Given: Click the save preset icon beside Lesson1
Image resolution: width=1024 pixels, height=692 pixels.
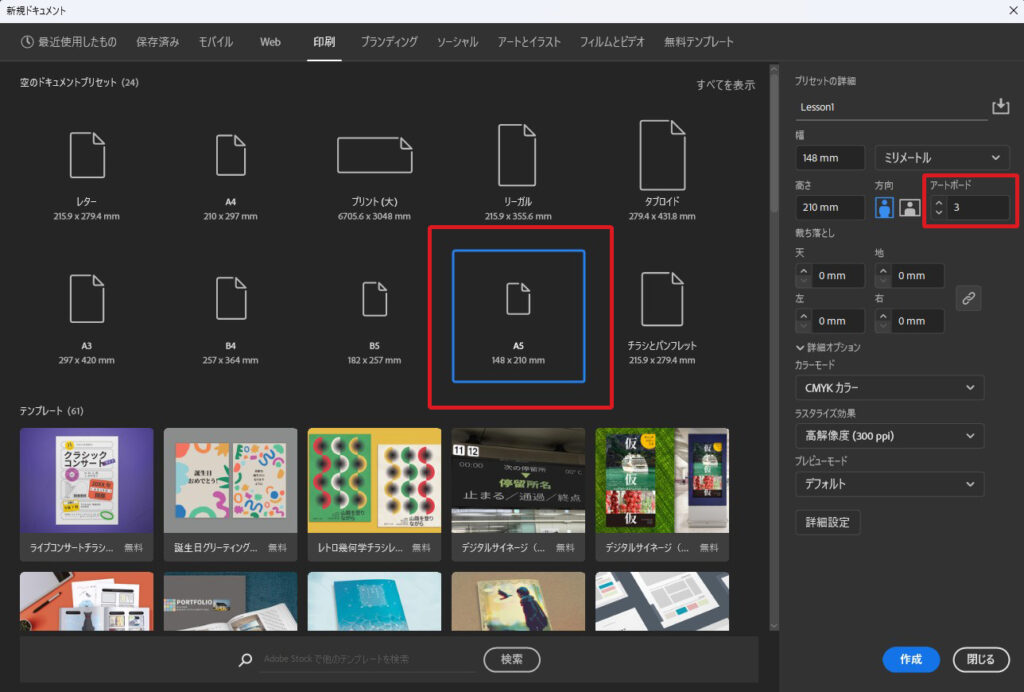Looking at the screenshot, I should tap(1000, 107).
